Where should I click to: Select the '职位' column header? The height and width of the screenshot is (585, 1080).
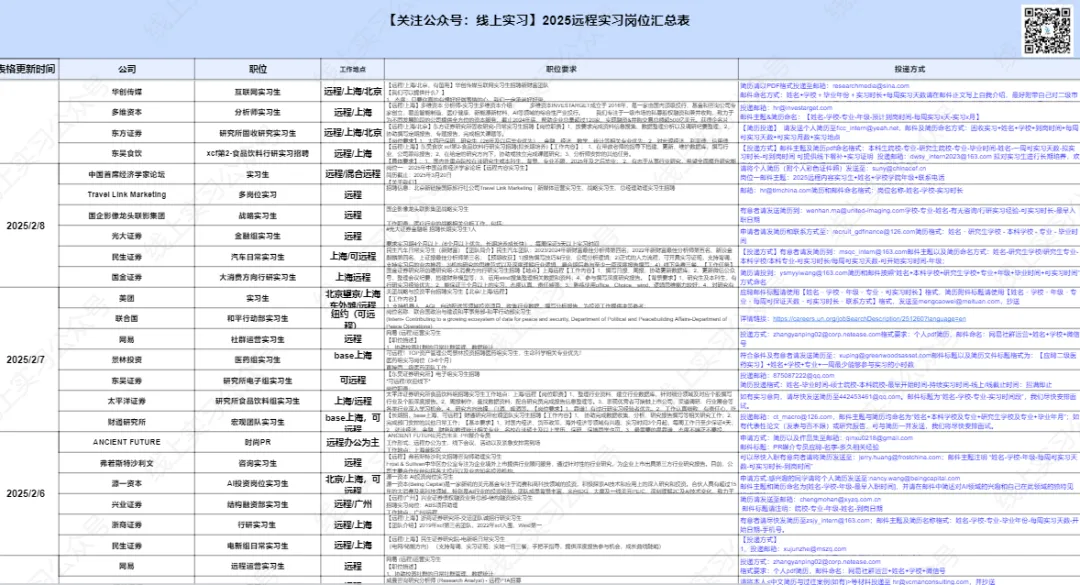[258, 69]
